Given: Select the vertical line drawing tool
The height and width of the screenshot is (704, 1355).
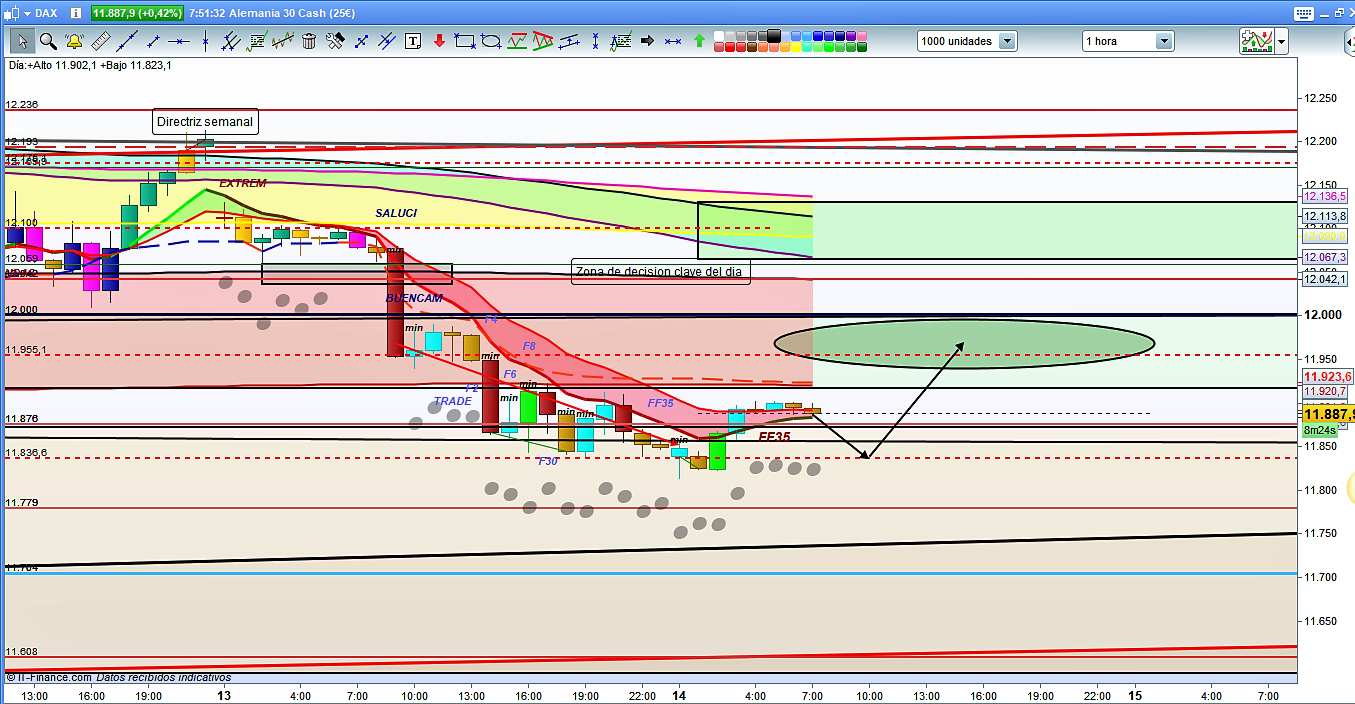Looking at the screenshot, I should 205,41.
